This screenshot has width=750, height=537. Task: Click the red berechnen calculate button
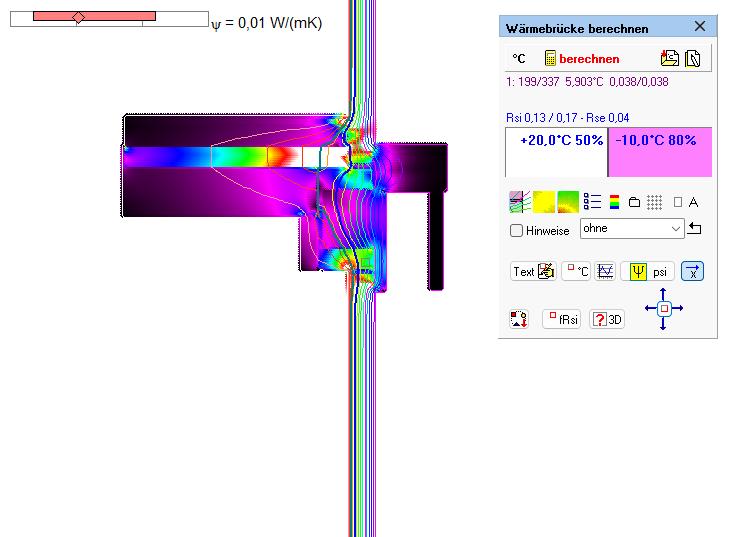[582, 58]
